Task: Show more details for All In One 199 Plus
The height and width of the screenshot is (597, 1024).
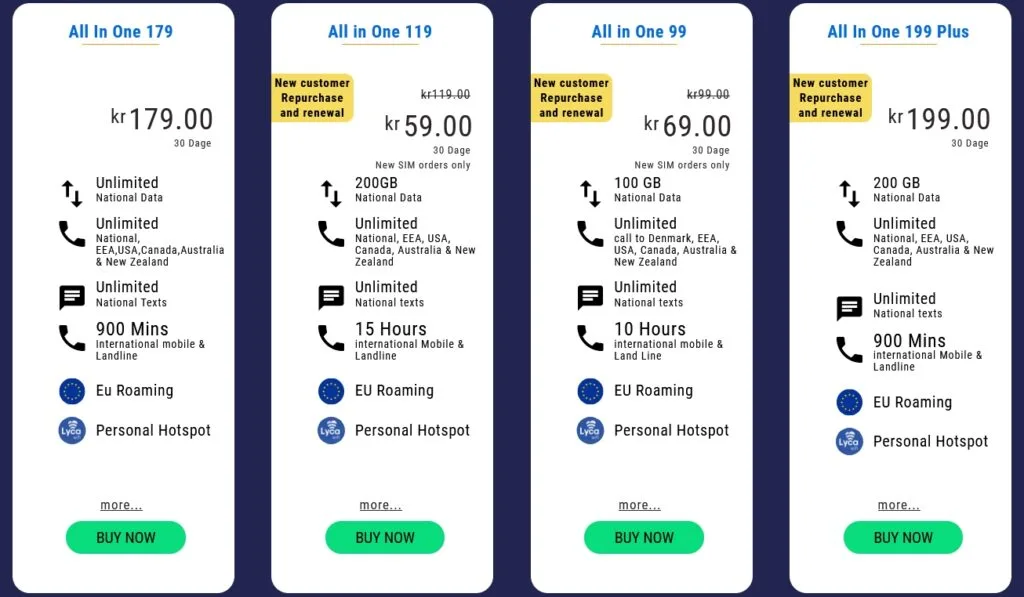Action: (899, 505)
